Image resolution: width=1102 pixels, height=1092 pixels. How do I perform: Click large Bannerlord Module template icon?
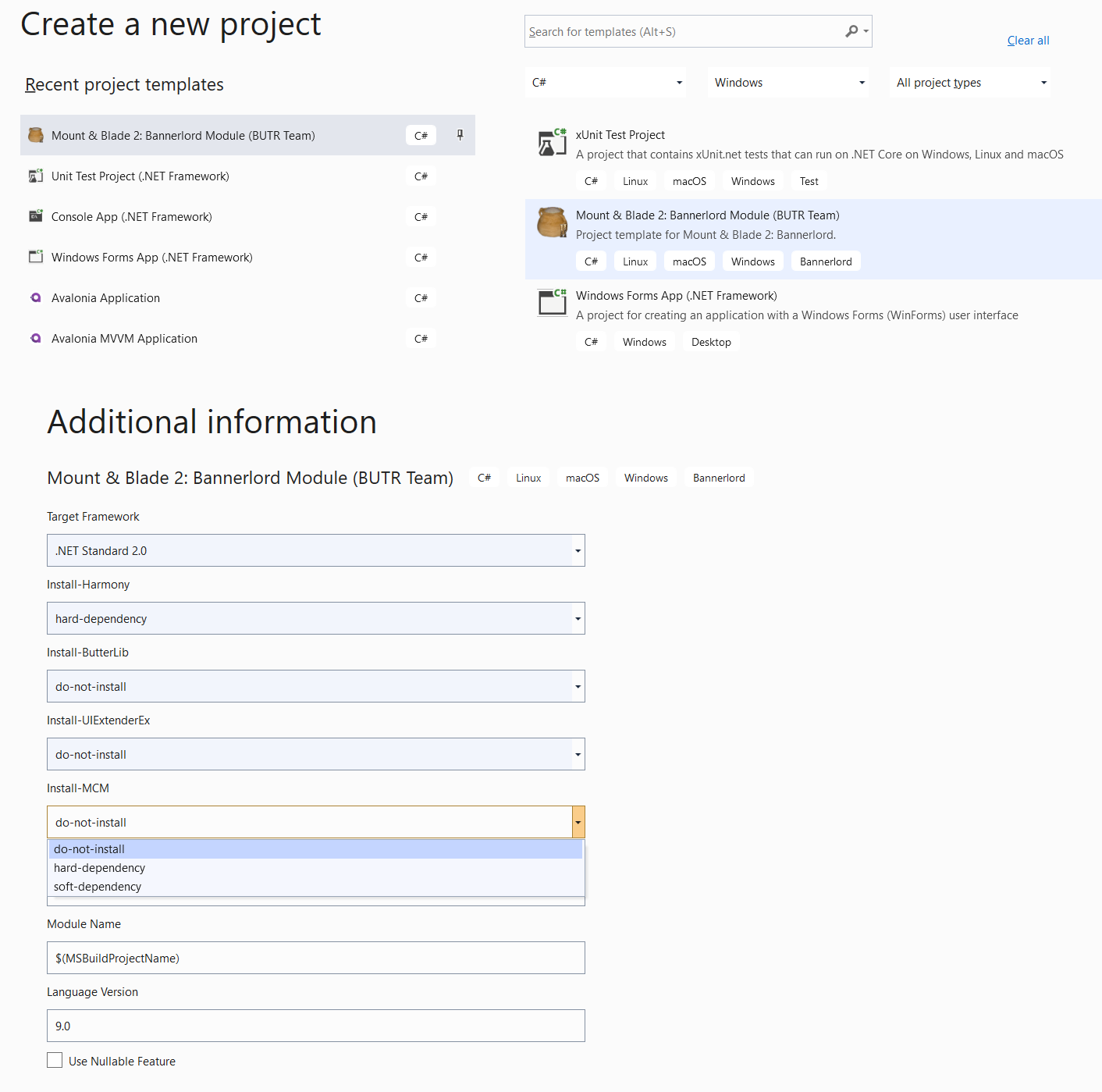(553, 222)
